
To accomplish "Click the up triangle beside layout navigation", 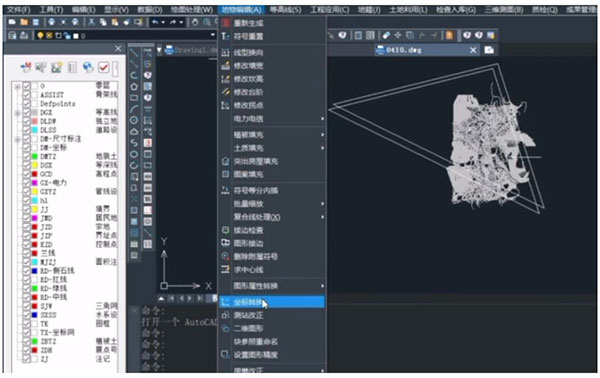I will (161, 298).
